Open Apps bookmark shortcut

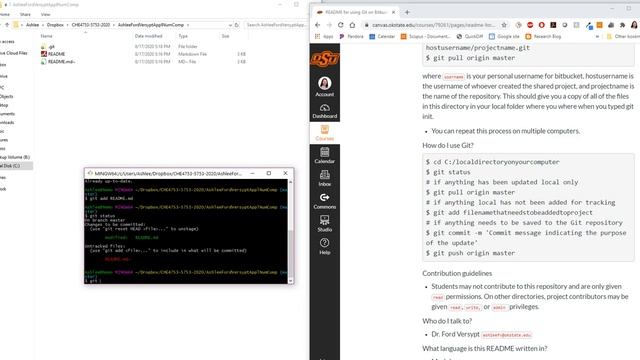(324, 36)
